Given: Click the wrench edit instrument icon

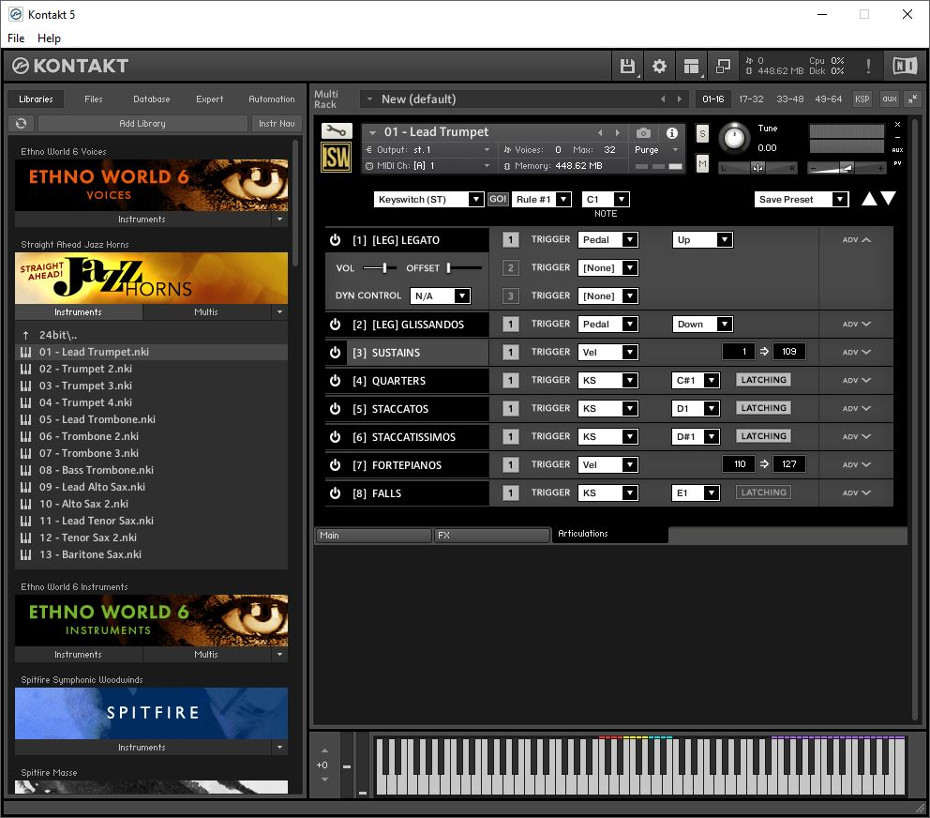Looking at the screenshot, I should point(336,131).
